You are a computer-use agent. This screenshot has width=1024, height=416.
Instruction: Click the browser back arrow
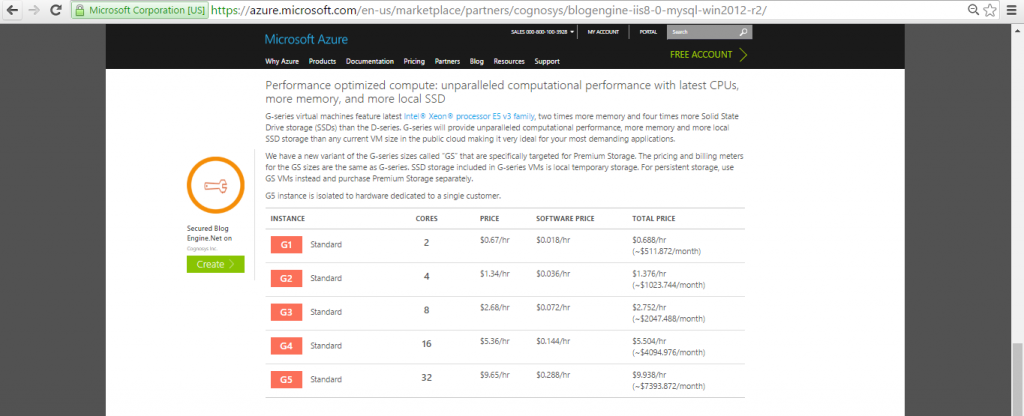click(11, 9)
